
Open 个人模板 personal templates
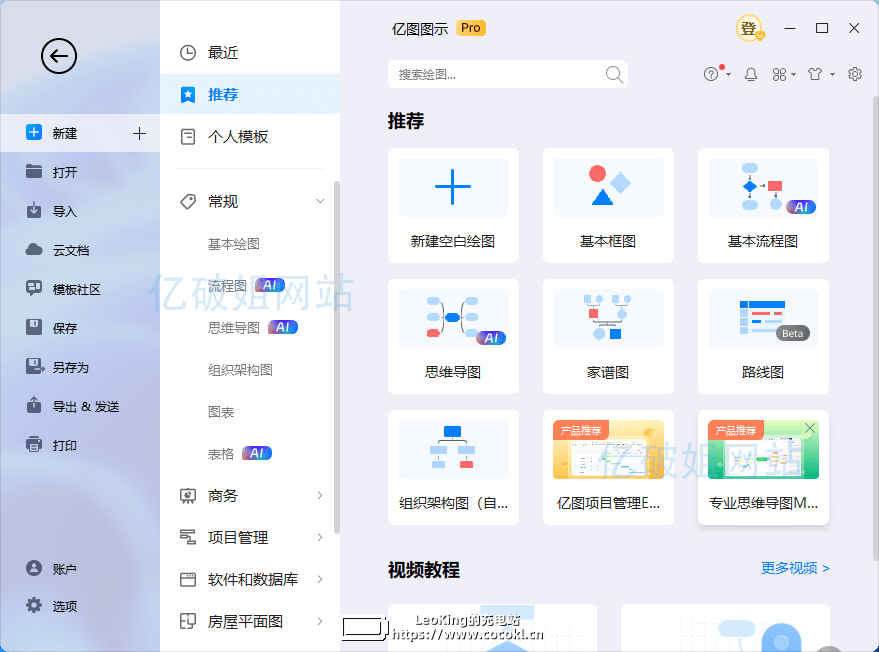pyautogui.click(x=250, y=137)
